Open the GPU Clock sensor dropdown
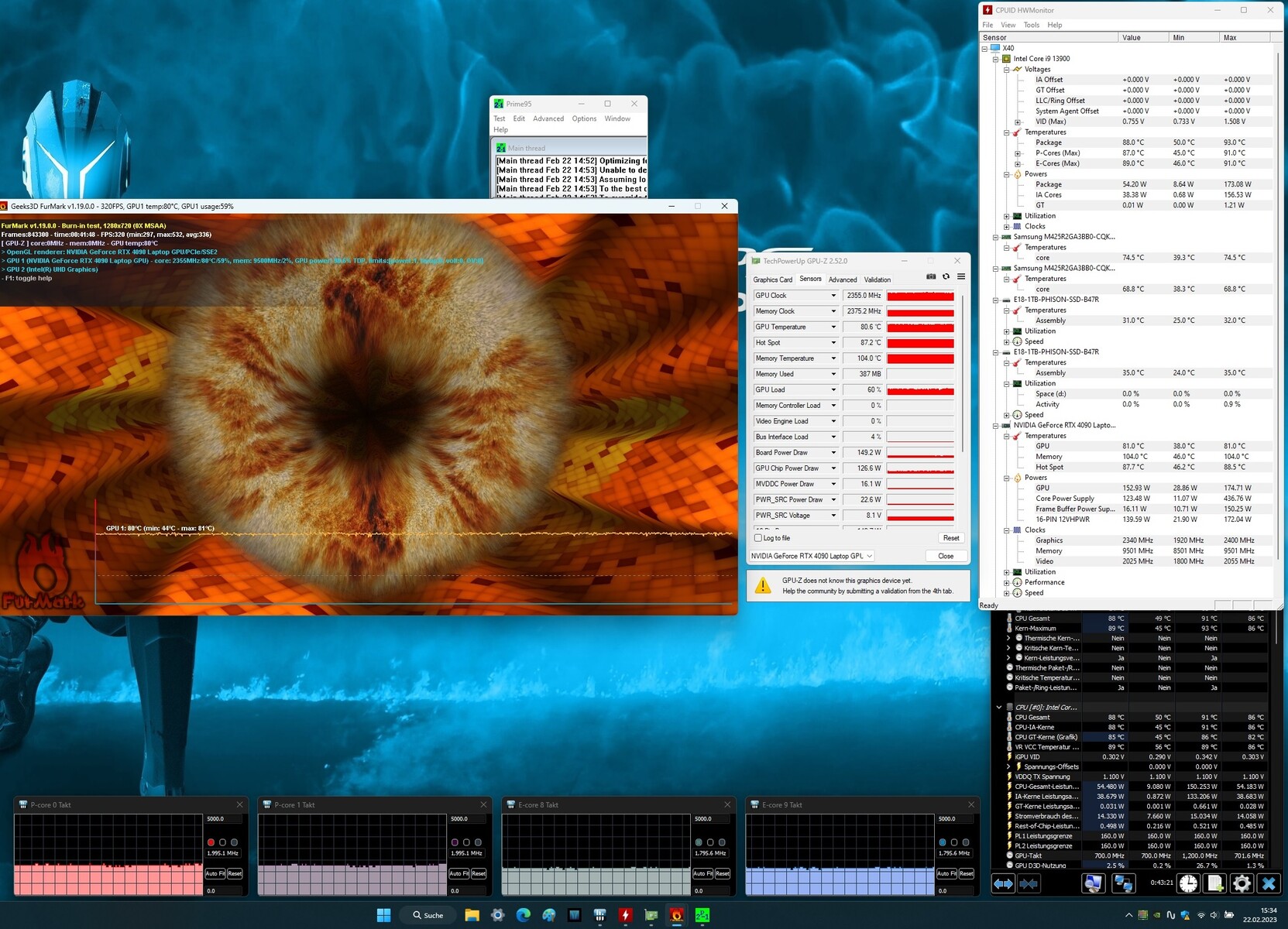 coord(833,296)
